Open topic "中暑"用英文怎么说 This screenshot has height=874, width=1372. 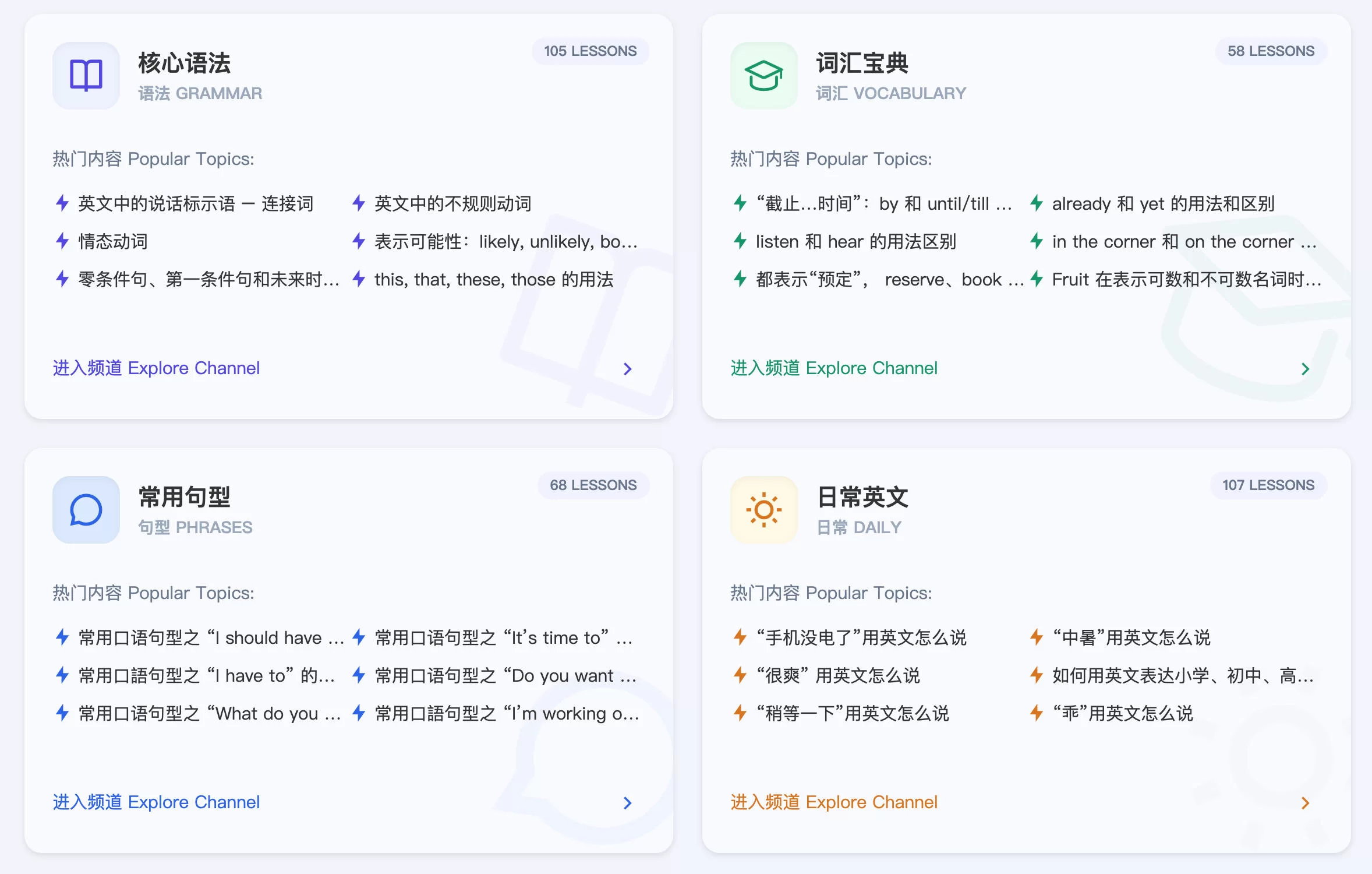[x=1131, y=638]
